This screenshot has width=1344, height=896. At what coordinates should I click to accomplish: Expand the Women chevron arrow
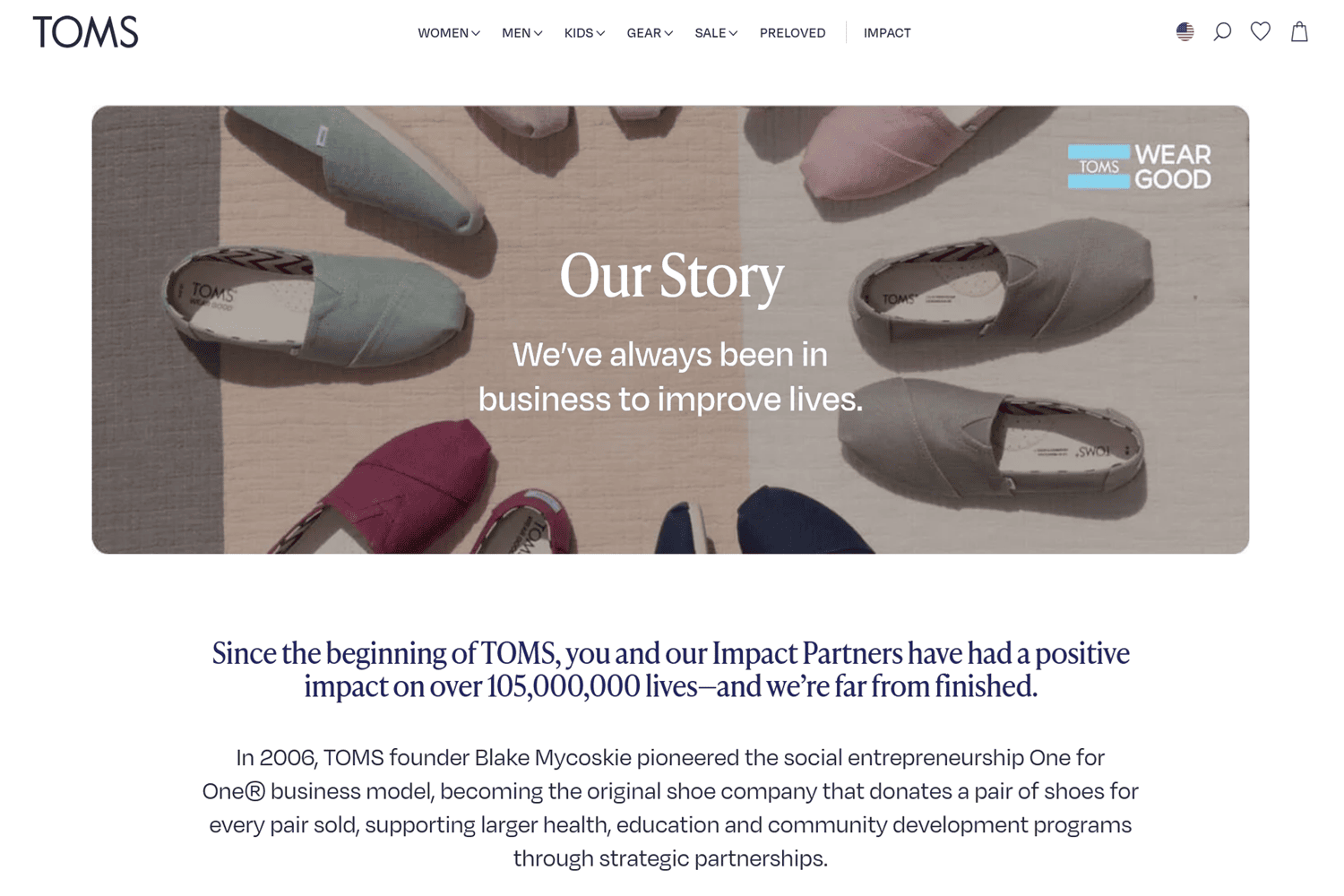tap(476, 33)
